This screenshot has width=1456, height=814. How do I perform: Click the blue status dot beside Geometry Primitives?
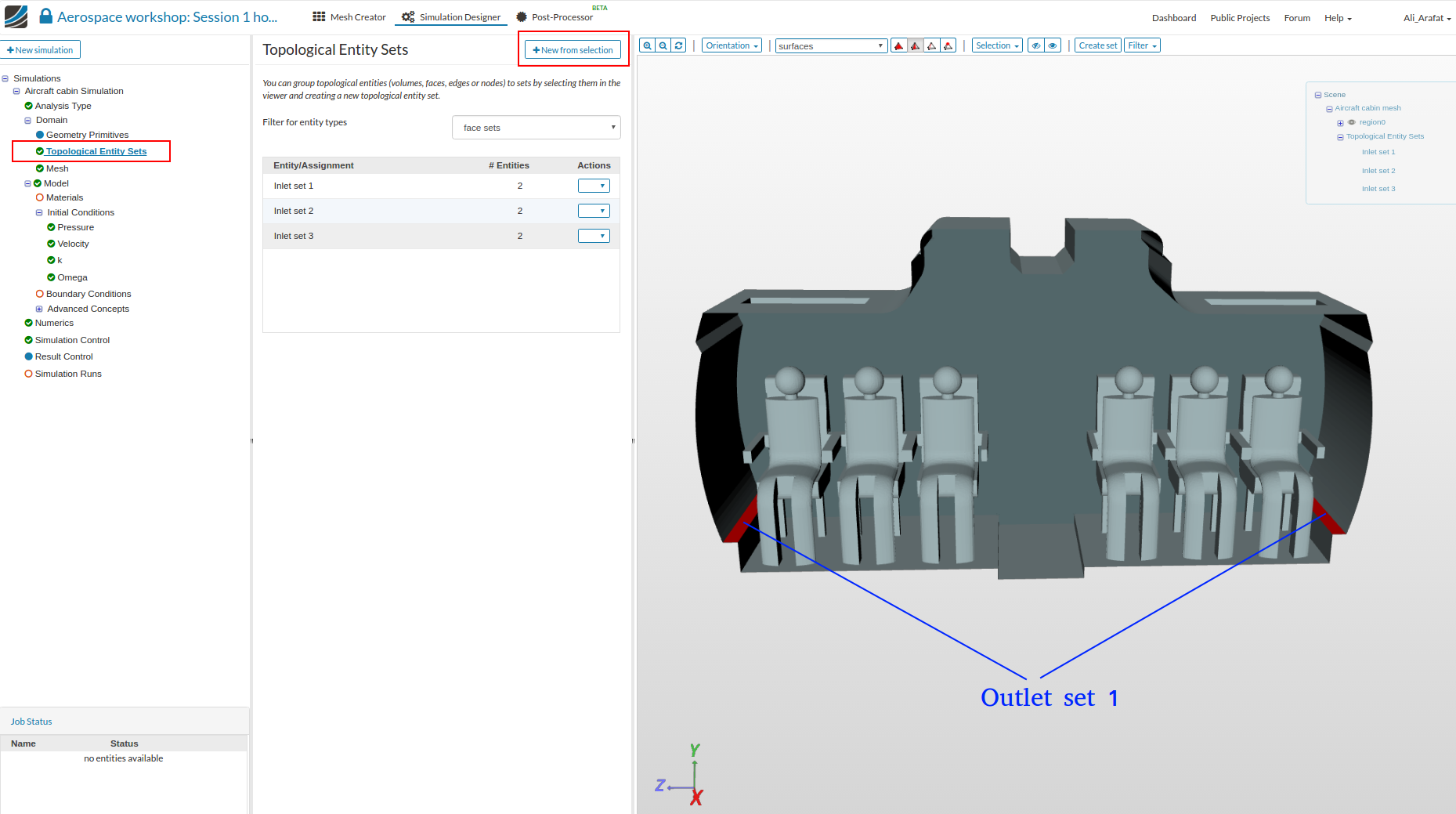40,135
